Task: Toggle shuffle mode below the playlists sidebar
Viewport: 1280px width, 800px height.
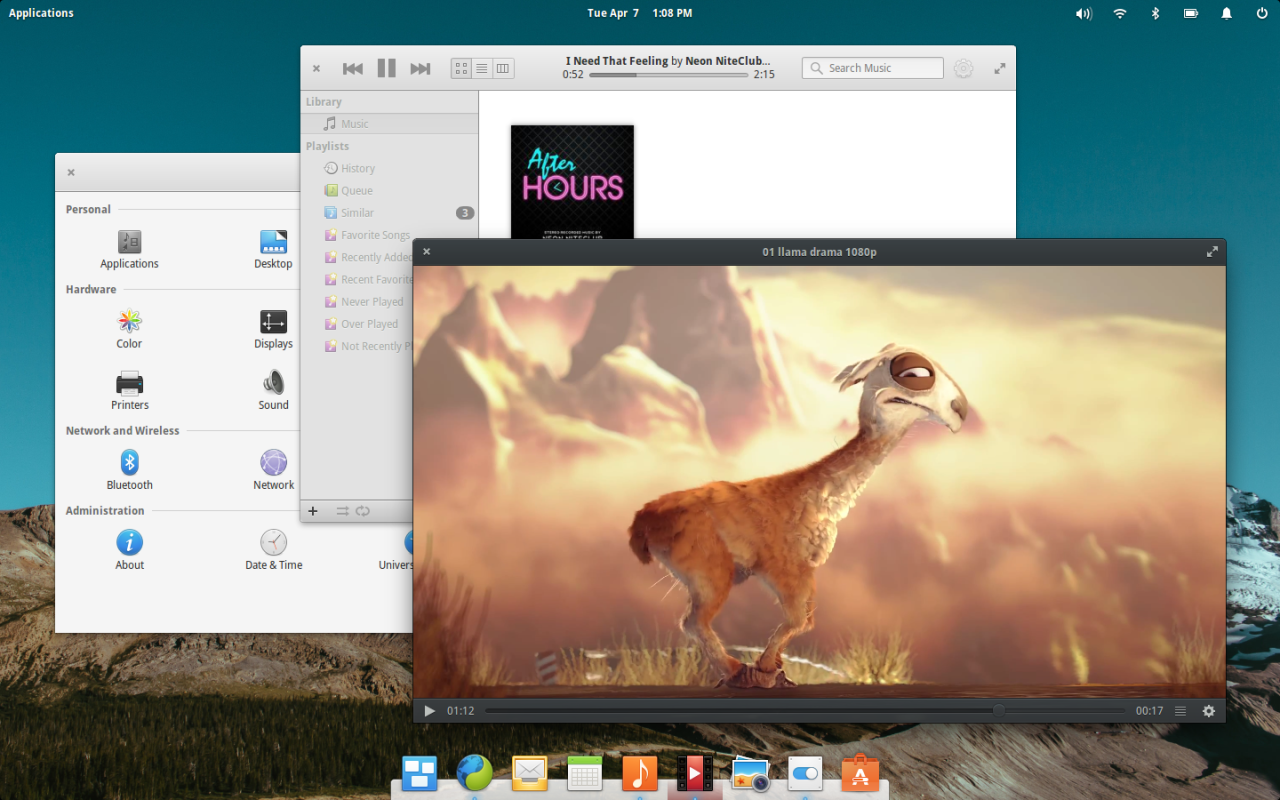Action: pyautogui.click(x=340, y=511)
